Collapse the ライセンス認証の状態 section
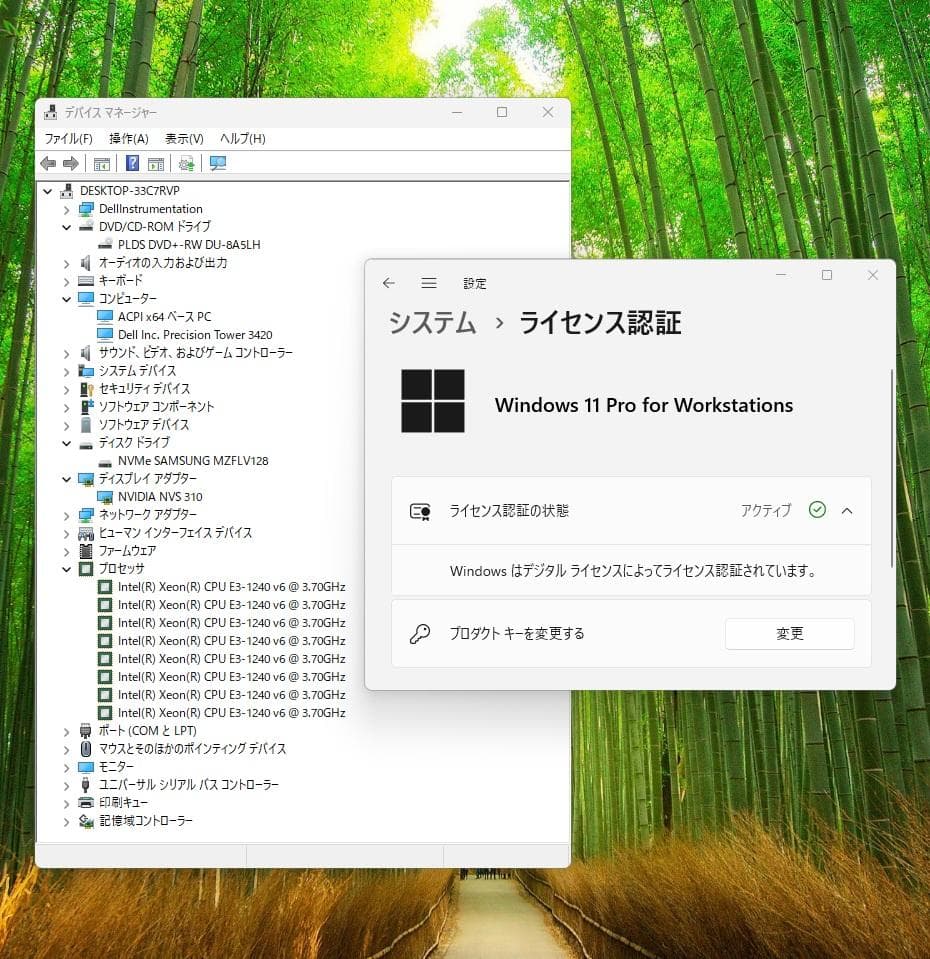This screenshot has height=959, width=930. point(847,511)
